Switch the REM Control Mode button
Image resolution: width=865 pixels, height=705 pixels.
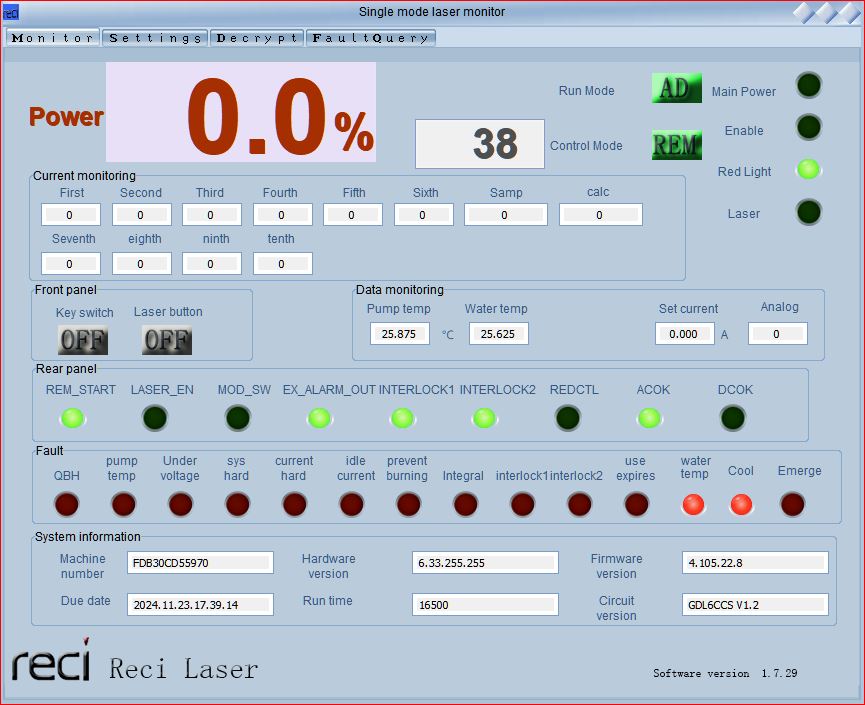coord(676,145)
